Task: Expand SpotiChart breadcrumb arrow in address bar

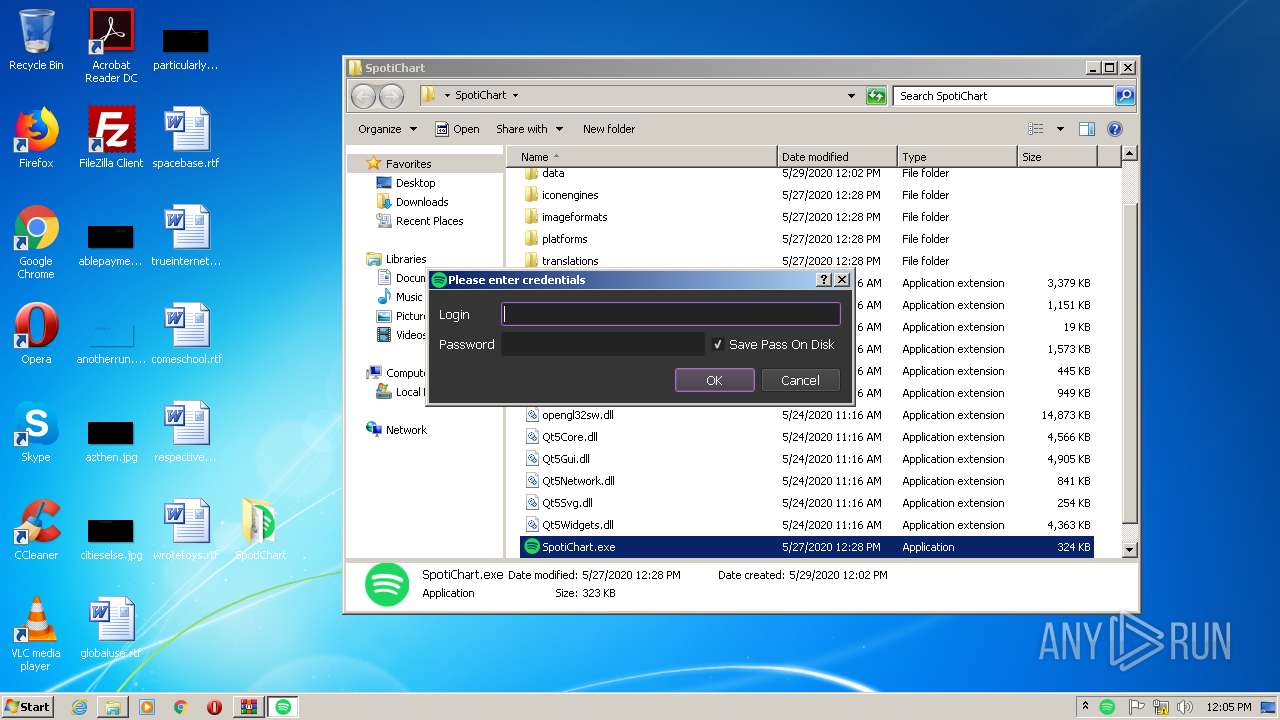Action: tap(515, 96)
